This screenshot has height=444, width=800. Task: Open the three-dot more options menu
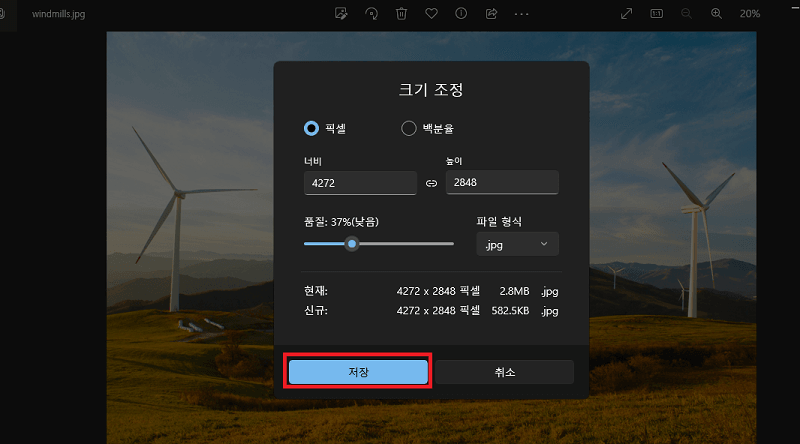pyautogui.click(x=521, y=14)
